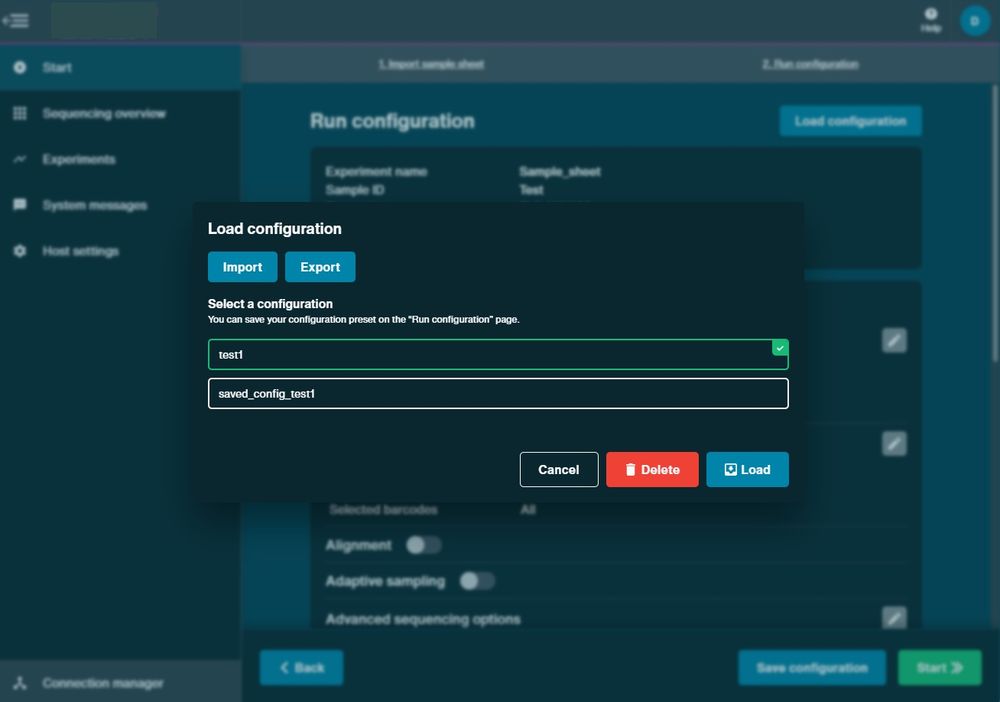Delete the selected configuration

click(652, 469)
